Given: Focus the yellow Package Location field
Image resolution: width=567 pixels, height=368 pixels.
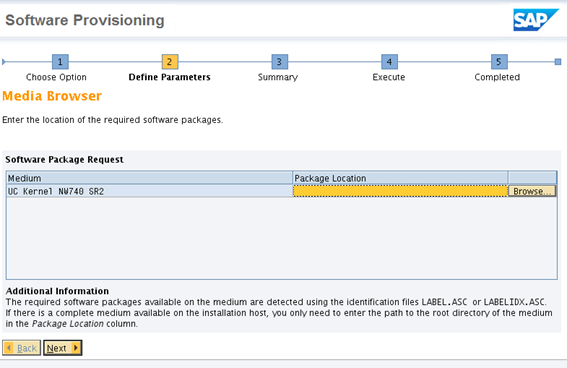Looking at the screenshot, I should pyautogui.click(x=400, y=191).
